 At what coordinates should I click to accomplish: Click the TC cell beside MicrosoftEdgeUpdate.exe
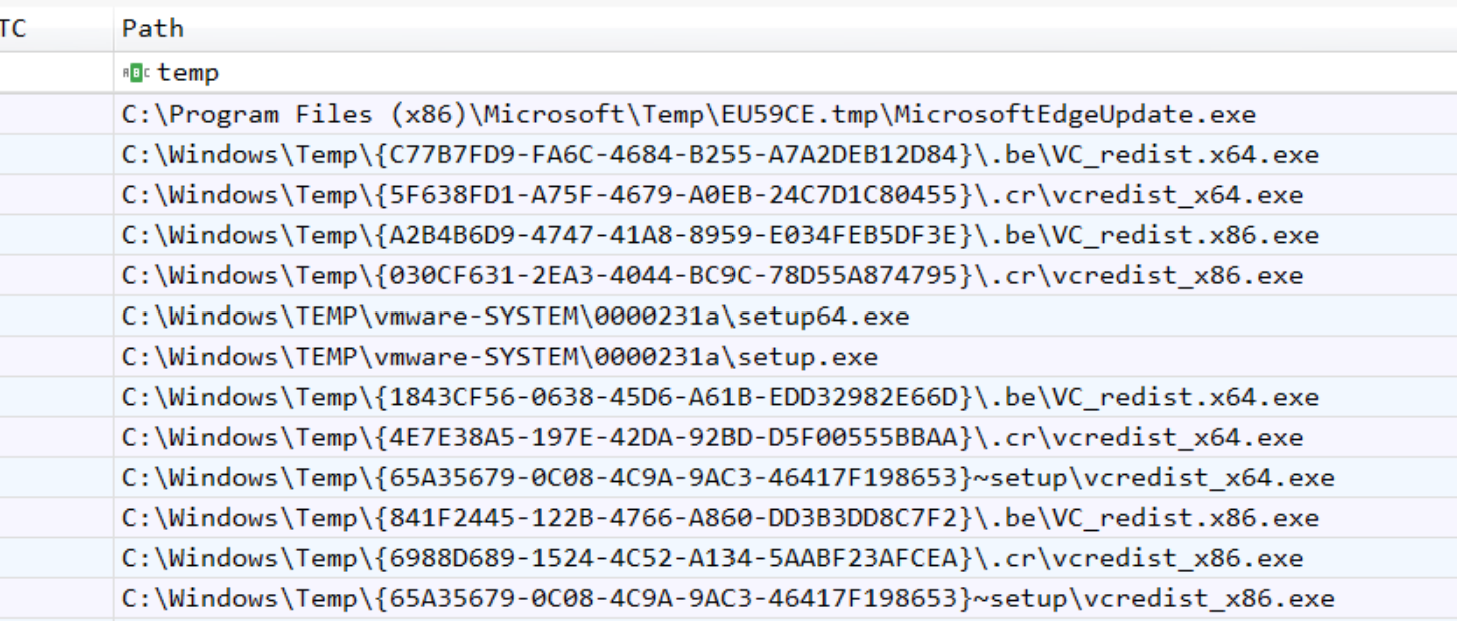(57, 114)
